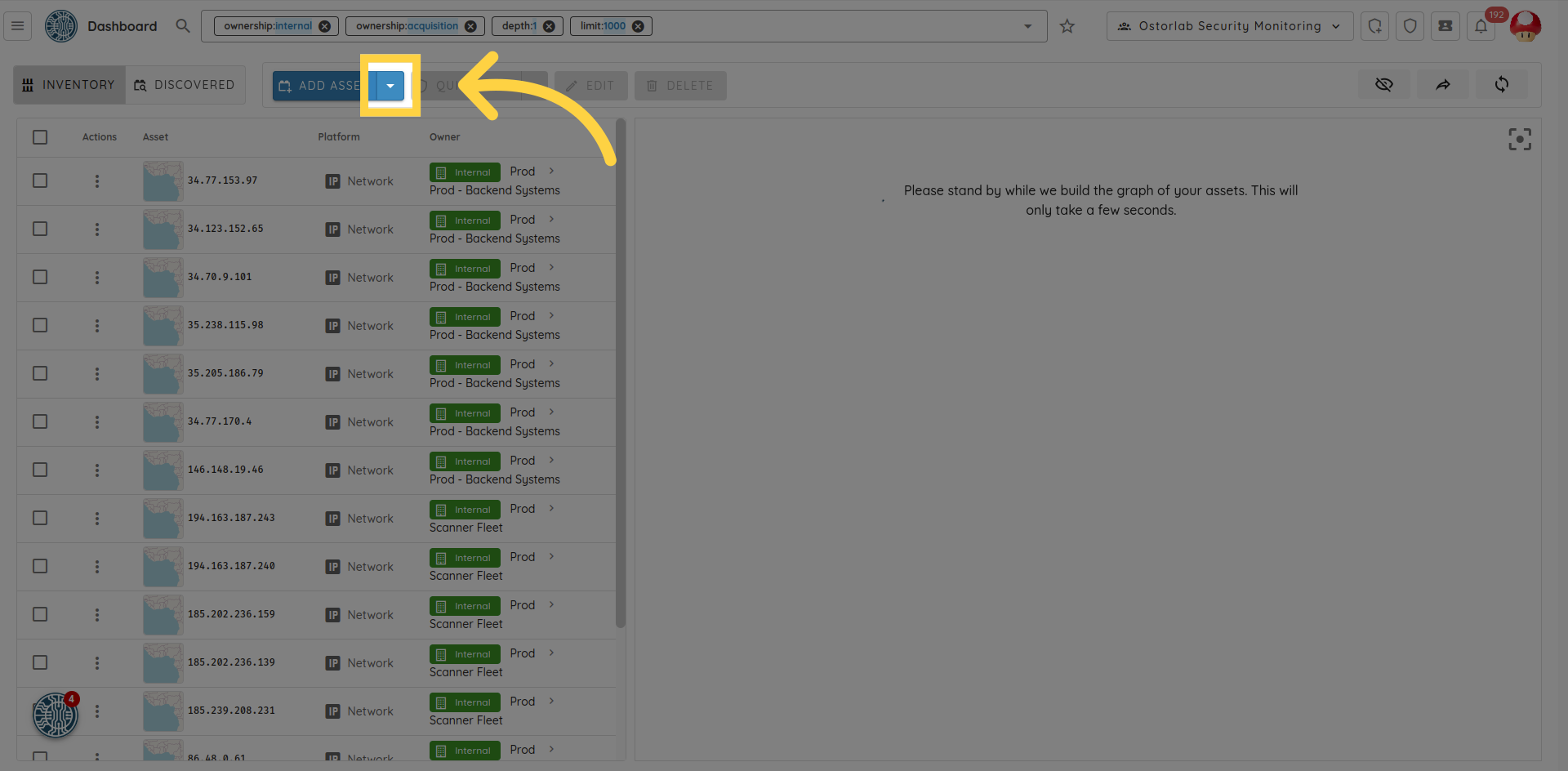Expand the search filter bar dropdown
Image resolution: width=1568 pixels, height=771 pixels.
click(x=1027, y=26)
